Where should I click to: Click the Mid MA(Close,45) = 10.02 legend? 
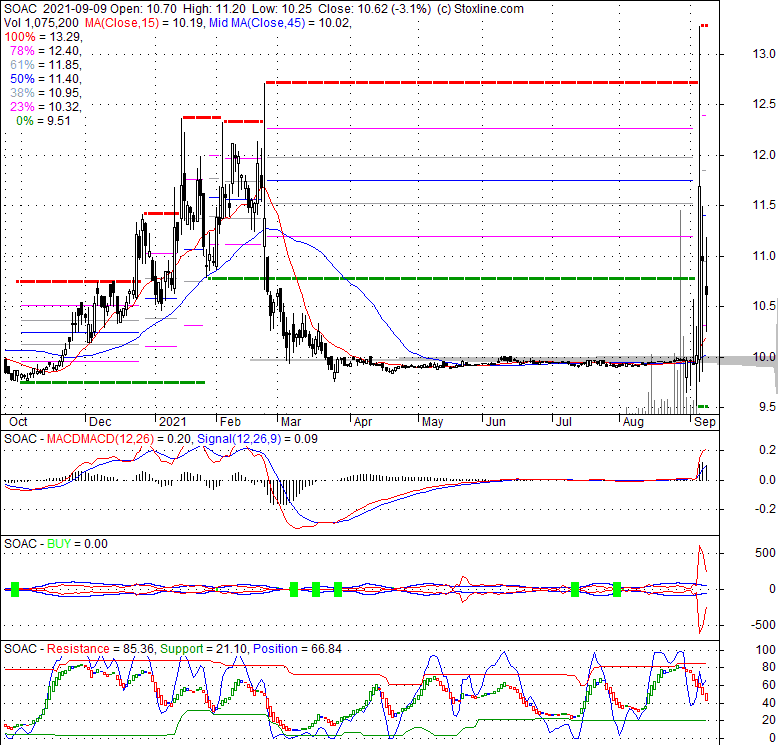click(280, 23)
